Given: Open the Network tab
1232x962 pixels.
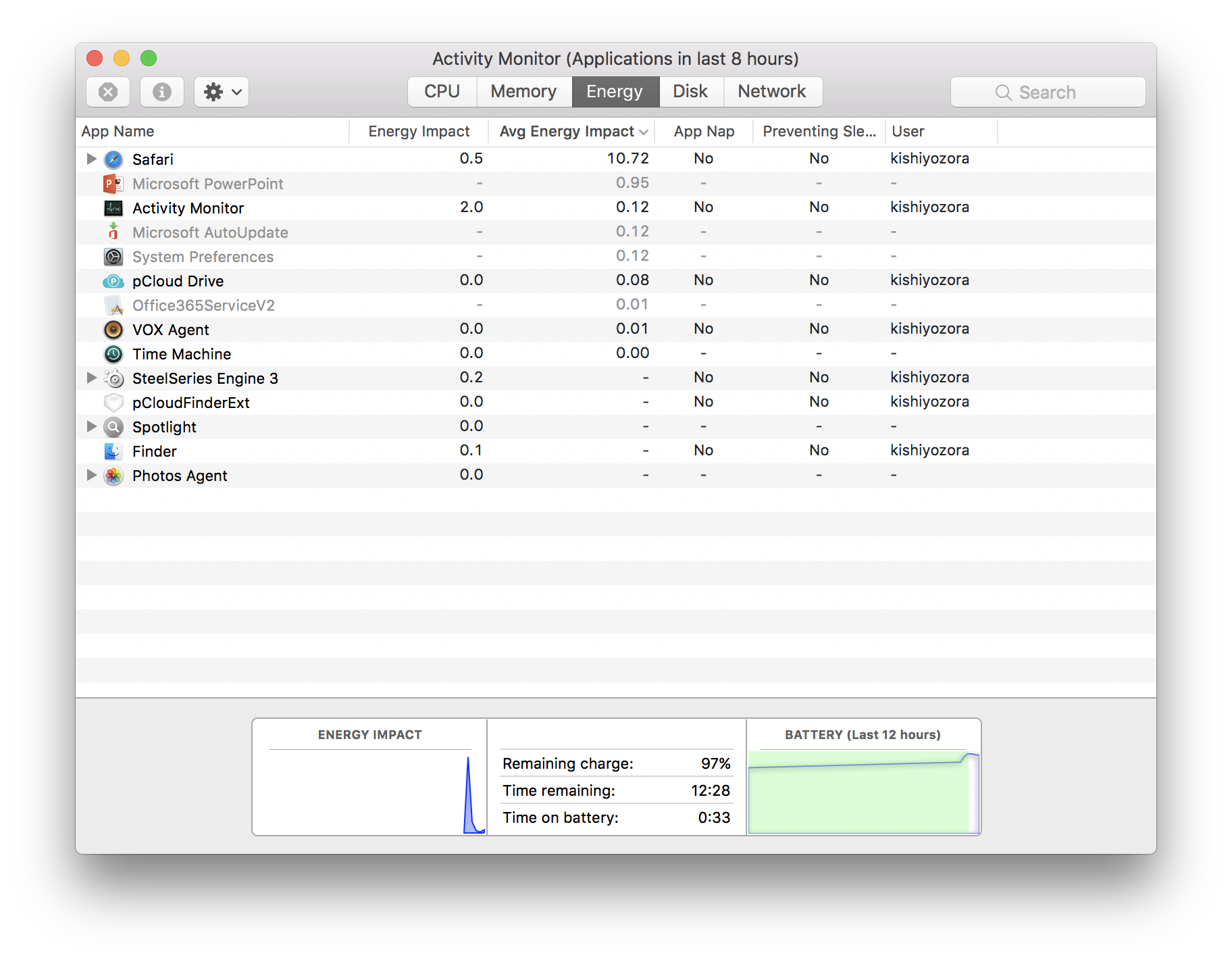Looking at the screenshot, I should pos(772,92).
